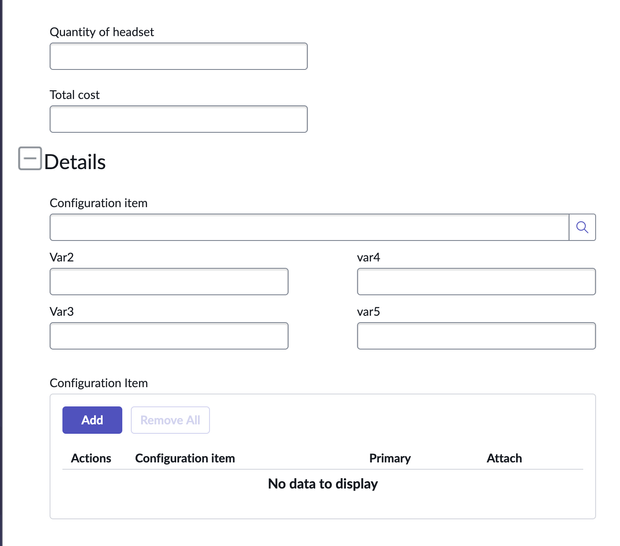Click the Remove All button

(x=170, y=420)
